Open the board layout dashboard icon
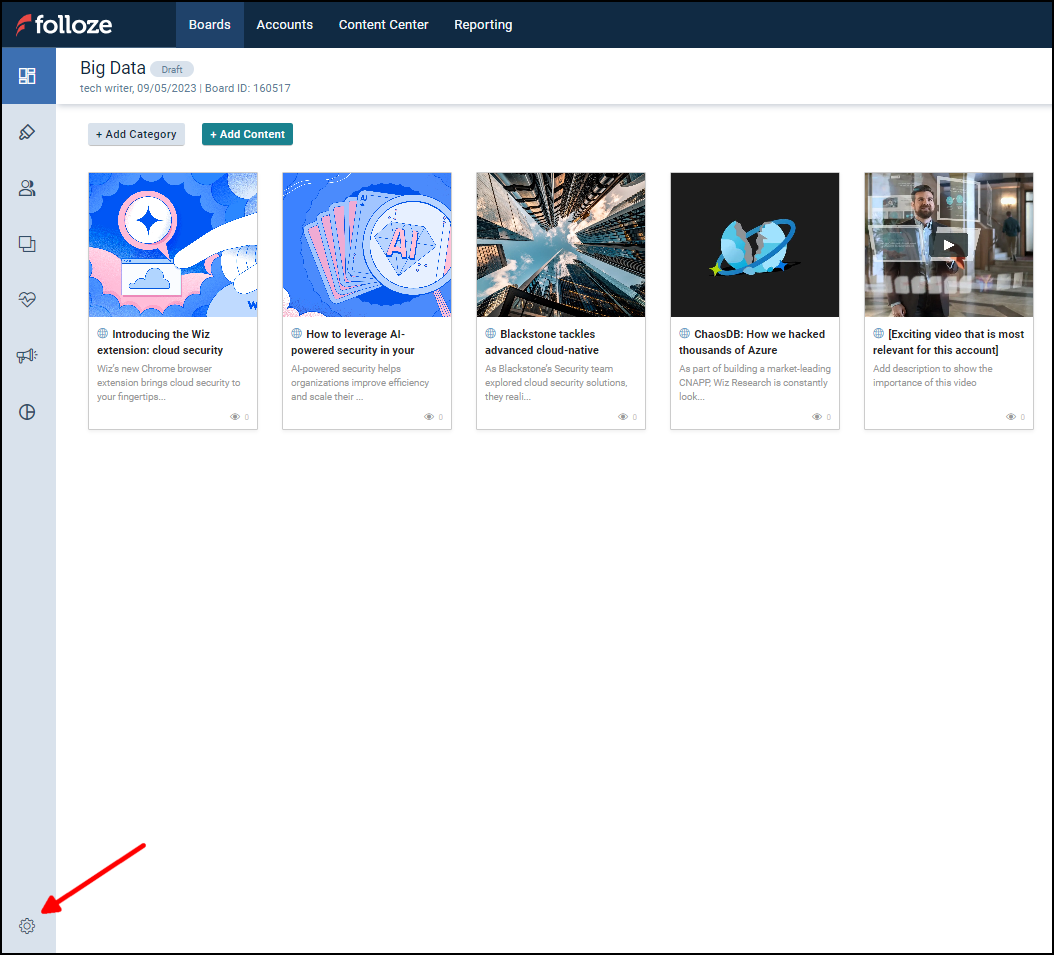Screen dimensions: 1054x955 (x=27, y=76)
